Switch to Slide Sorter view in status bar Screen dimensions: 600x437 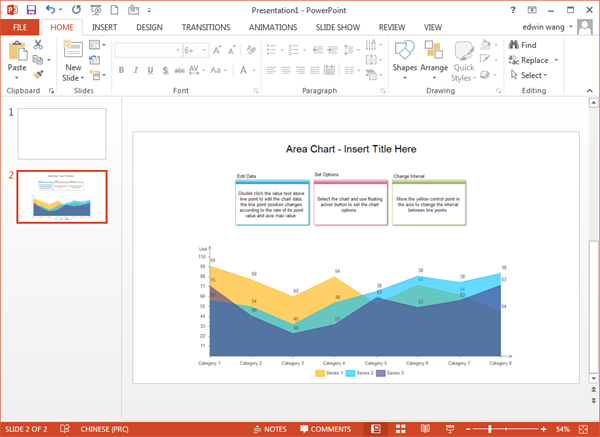[399, 428]
